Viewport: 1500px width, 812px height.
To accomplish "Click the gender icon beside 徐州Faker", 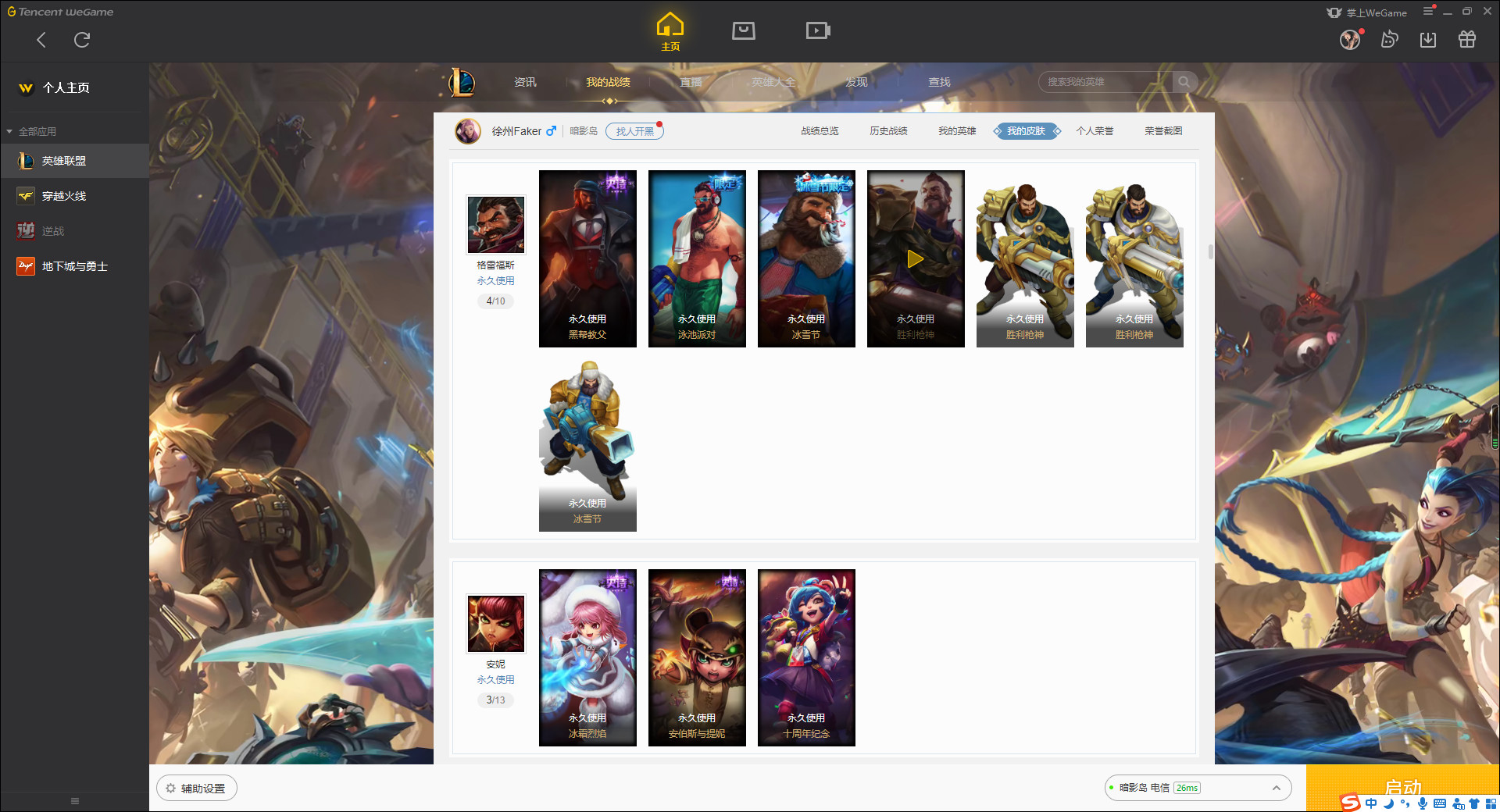I will [551, 131].
